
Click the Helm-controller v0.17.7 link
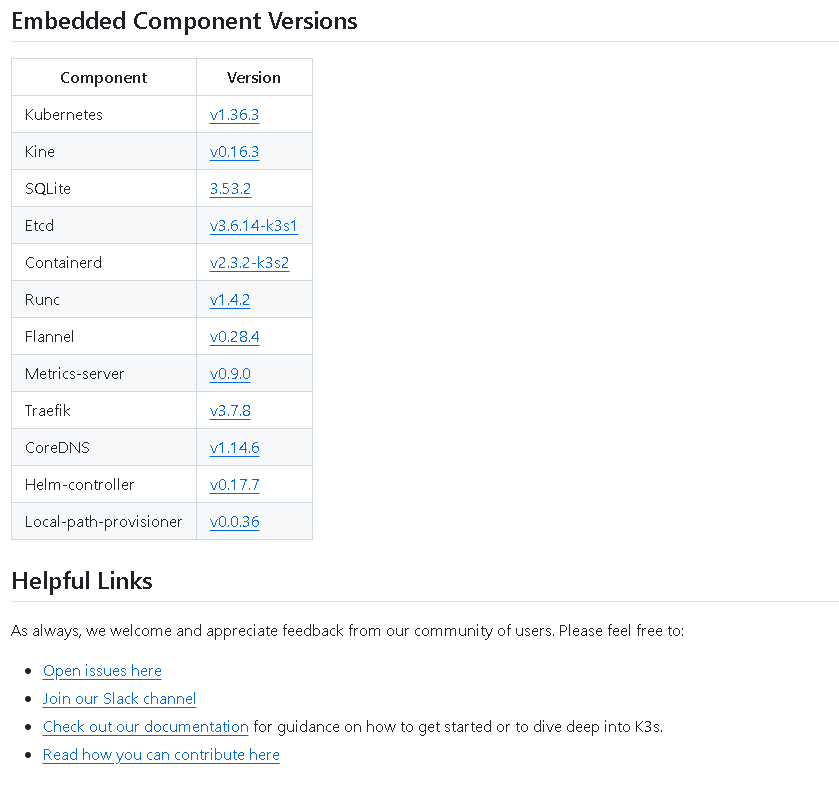[x=234, y=485]
